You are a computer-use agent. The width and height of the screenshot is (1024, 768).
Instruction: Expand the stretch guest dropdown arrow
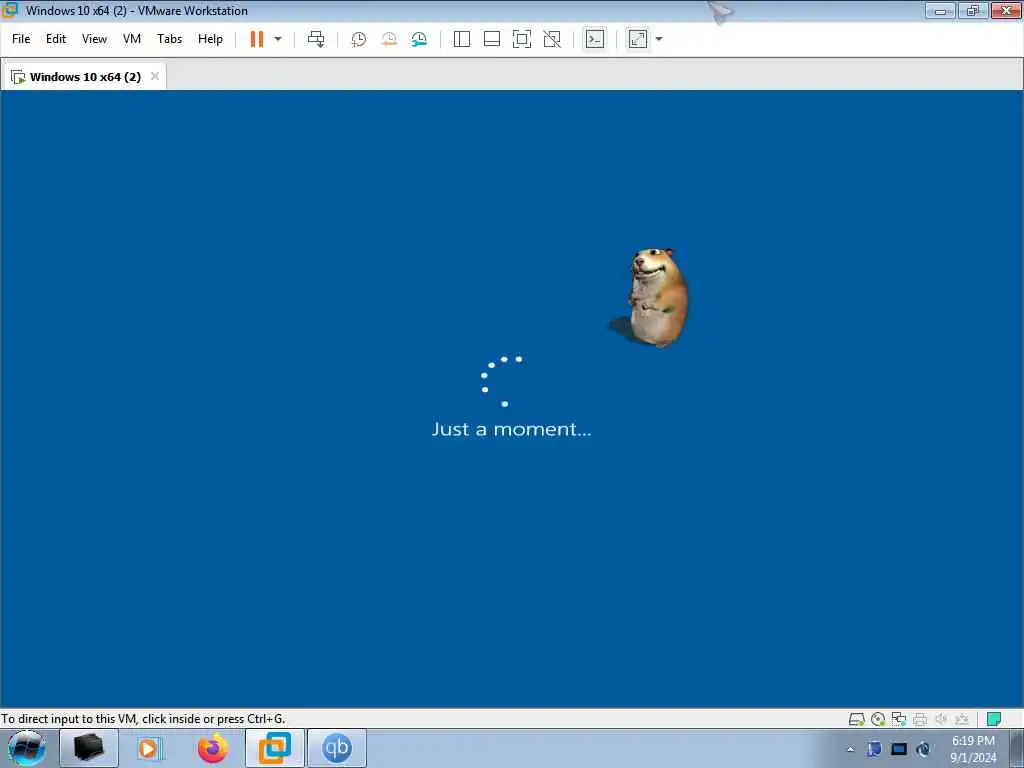coord(659,39)
